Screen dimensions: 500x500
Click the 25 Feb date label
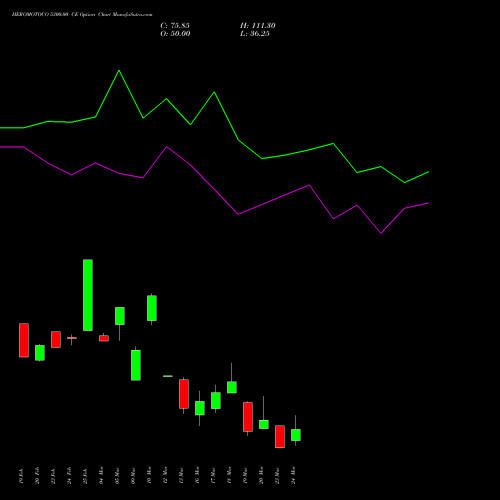[x=85, y=476]
